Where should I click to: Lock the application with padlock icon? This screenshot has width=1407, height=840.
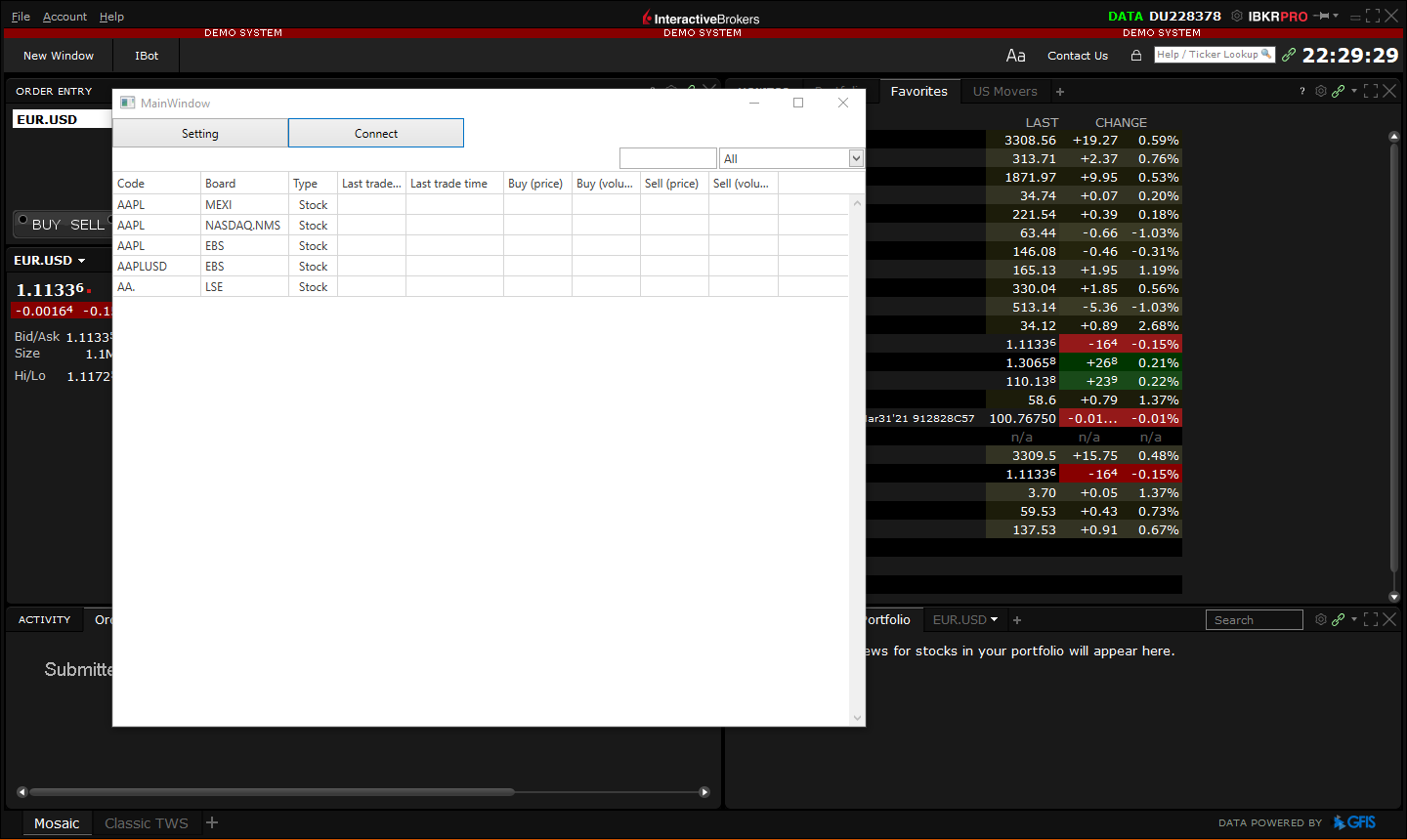[1136, 56]
